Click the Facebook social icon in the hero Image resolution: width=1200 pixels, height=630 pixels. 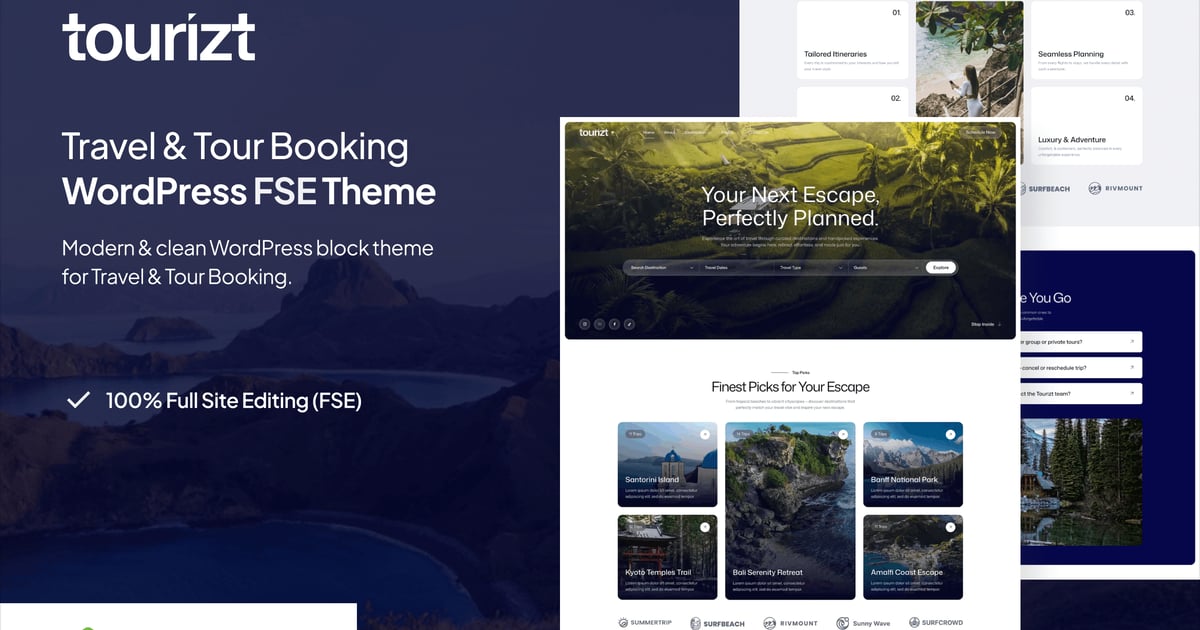pyautogui.click(x=614, y=324)
